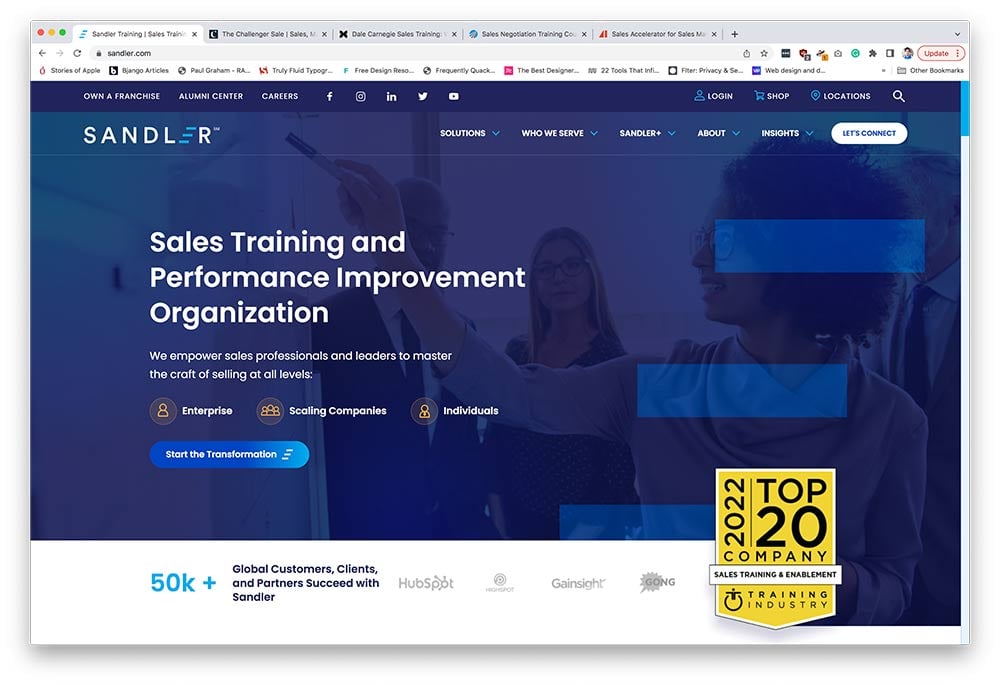Click the Scaling Companies label text
This screenshot has height=685, width=1000.
point(338,411)
